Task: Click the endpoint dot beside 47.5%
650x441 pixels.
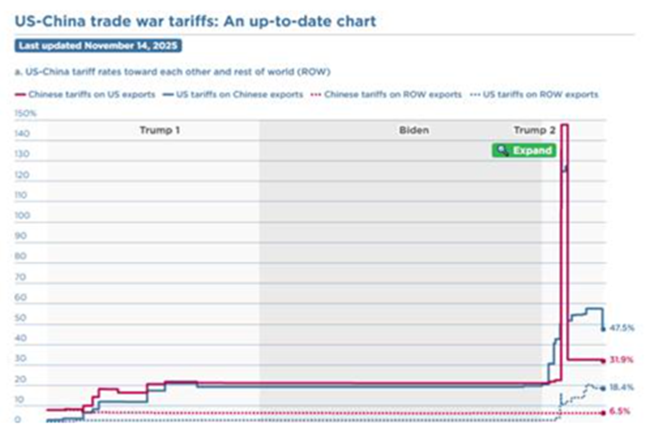Action: (604, 330)
